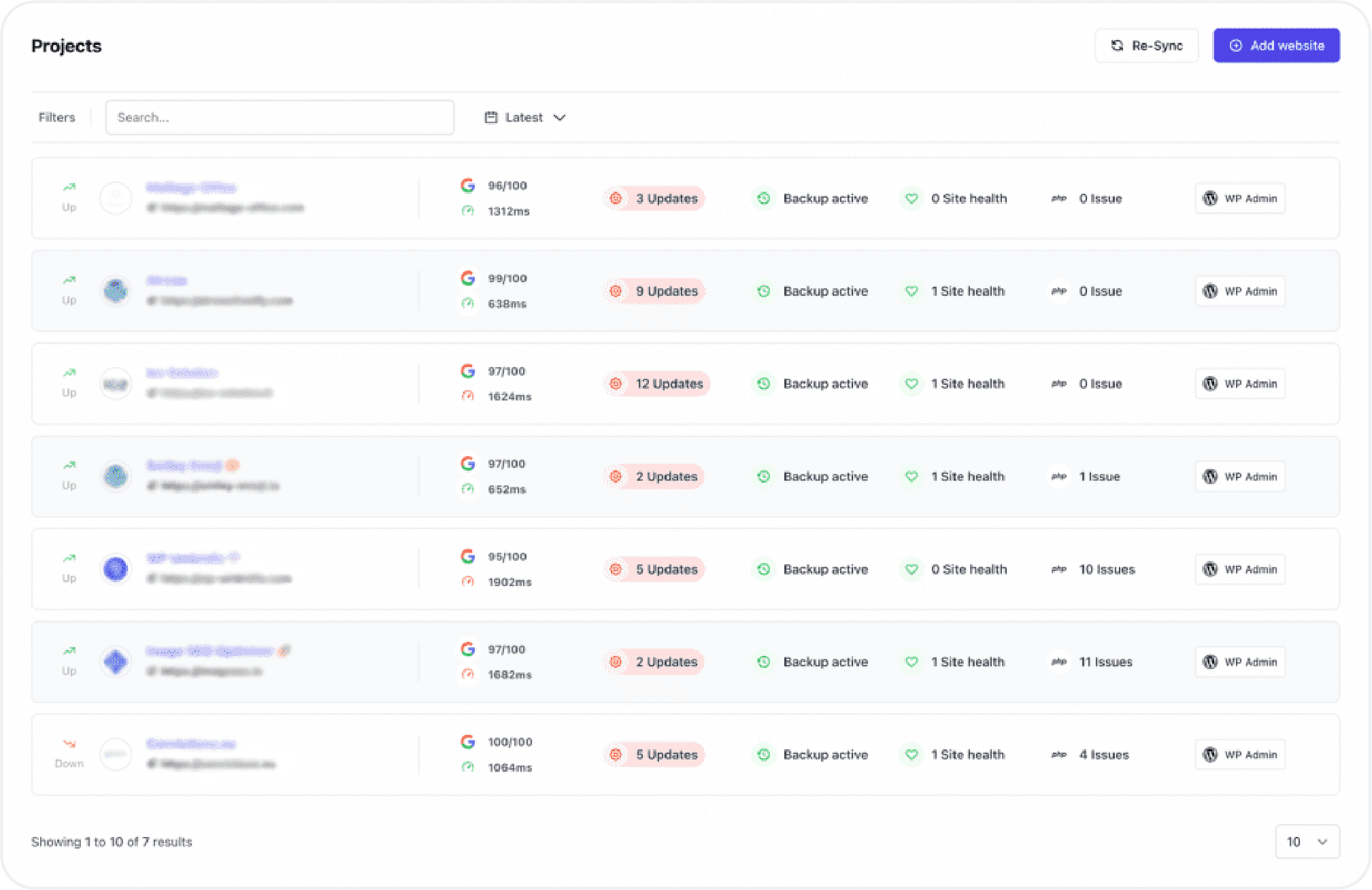This screenshot has width=1372, height=890.
Task: Click the speed gauge icon beside 1902ms
Action: 468,582
